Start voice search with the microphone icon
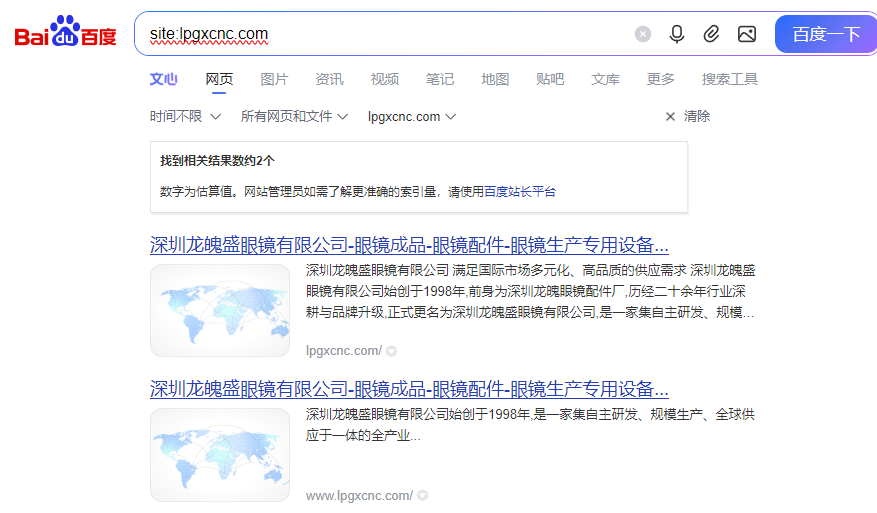The width and height of the screenshot is (877, 513). [x=677, y=34]
